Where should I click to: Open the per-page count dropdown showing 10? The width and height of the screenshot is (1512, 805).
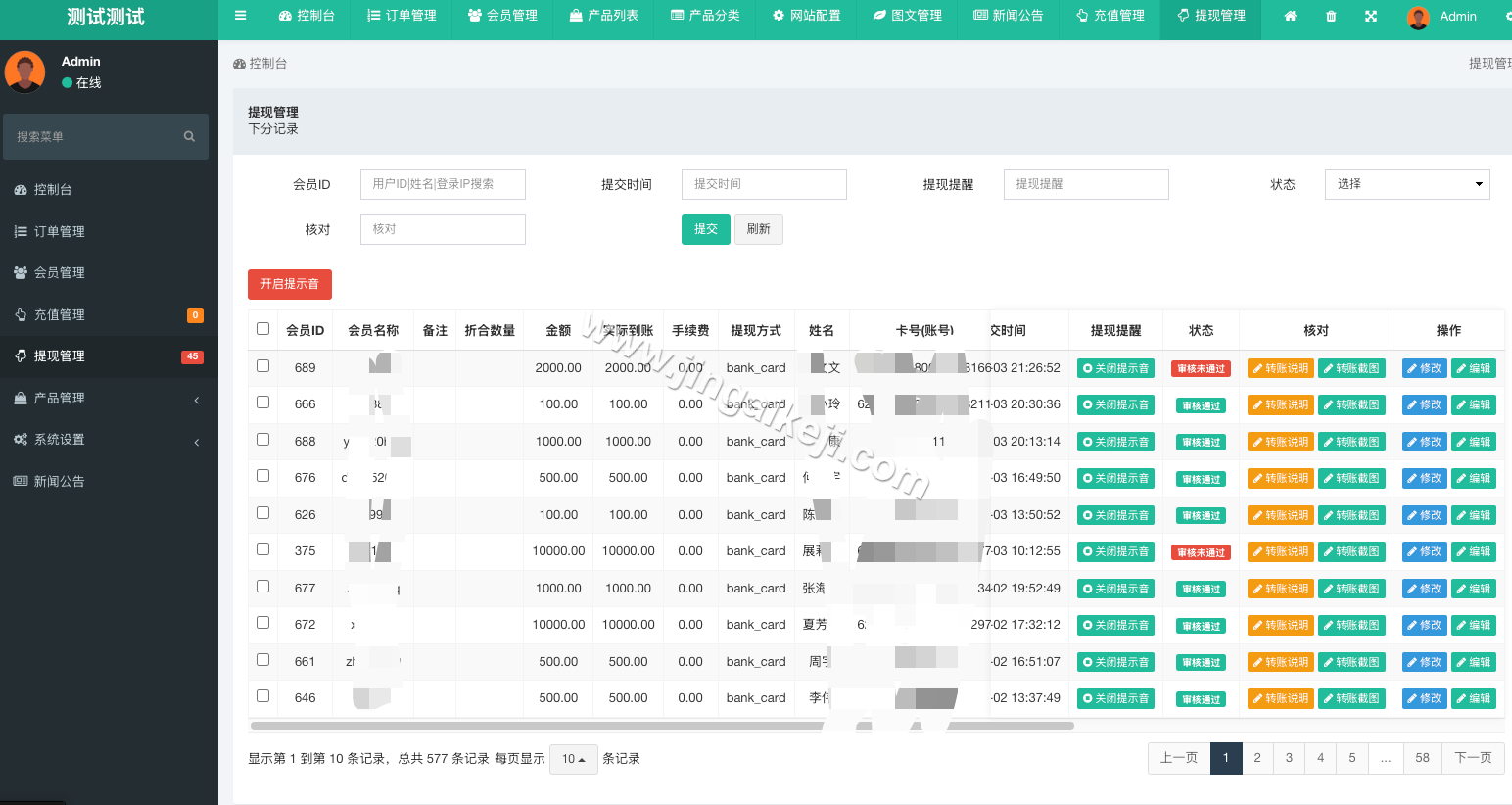point(573,758)
